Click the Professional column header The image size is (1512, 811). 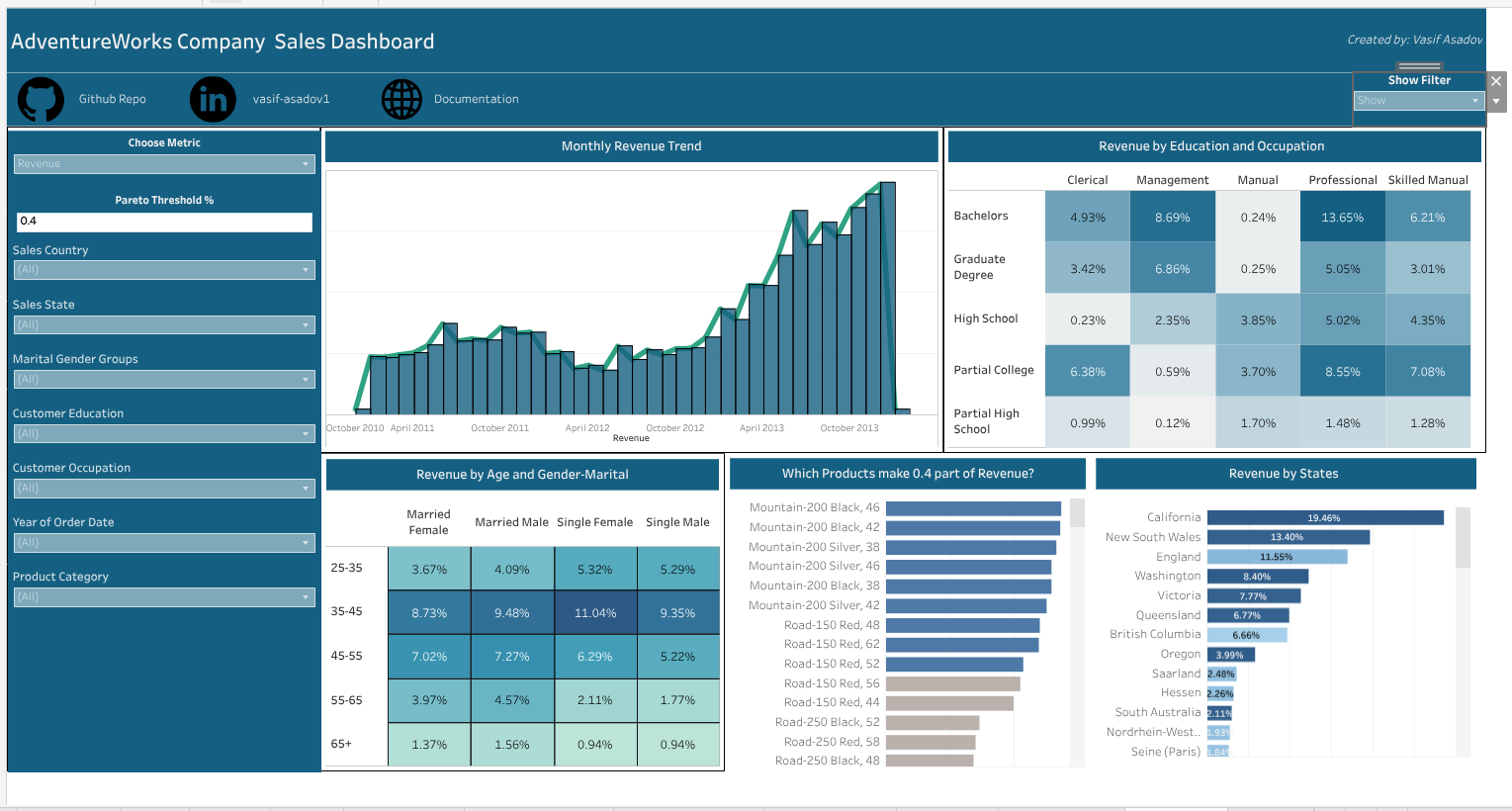pyautogui.click(x=1343, y=180)
